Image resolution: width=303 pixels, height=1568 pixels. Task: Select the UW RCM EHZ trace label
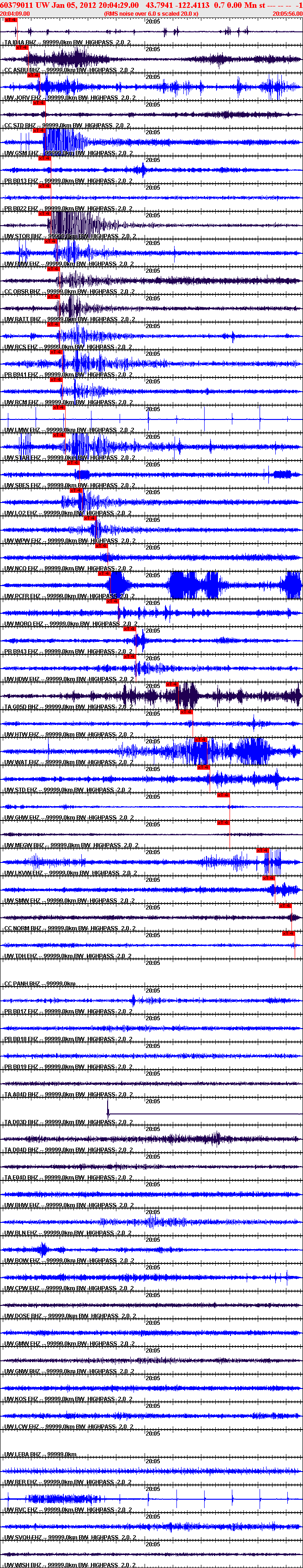pyautogui.click(x=69, y=402)
